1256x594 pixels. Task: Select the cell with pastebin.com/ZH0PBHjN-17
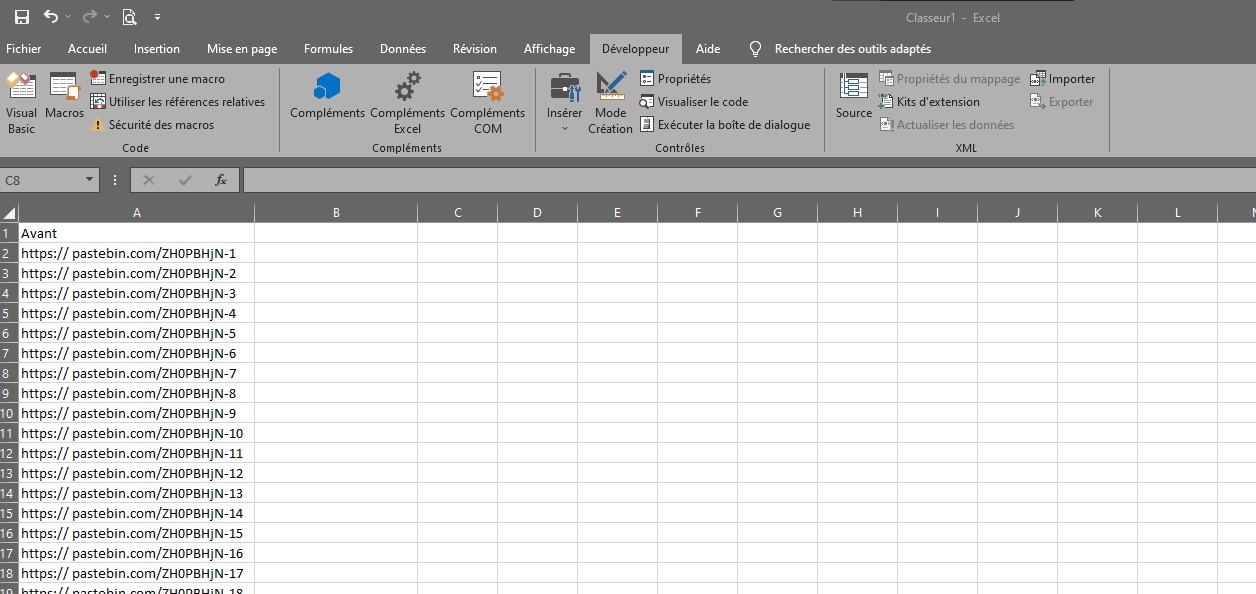[136, 573]
